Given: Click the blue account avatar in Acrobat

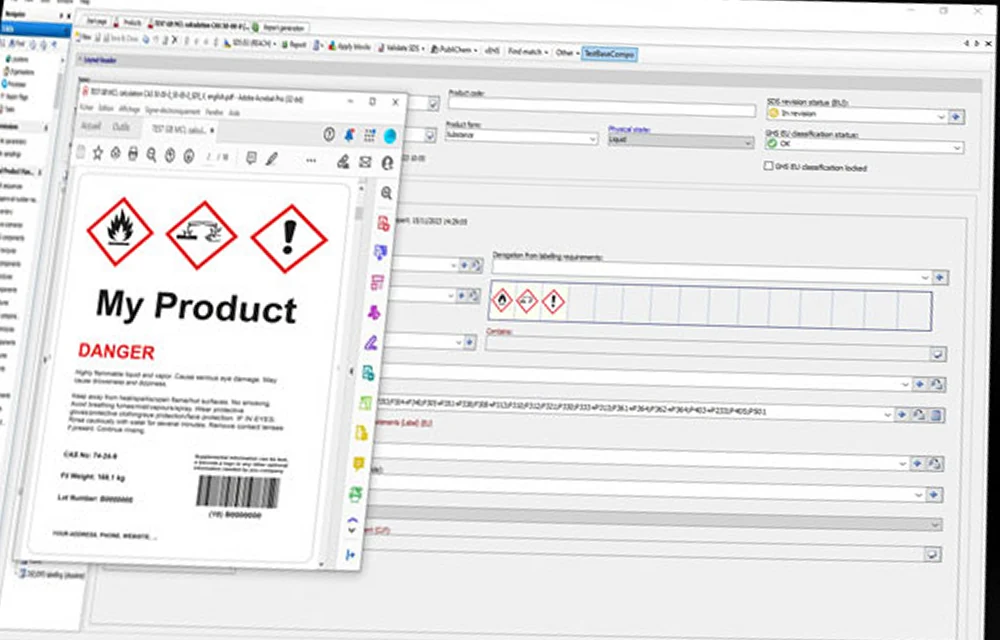Looking at the screenshot, I should (390, 136).
